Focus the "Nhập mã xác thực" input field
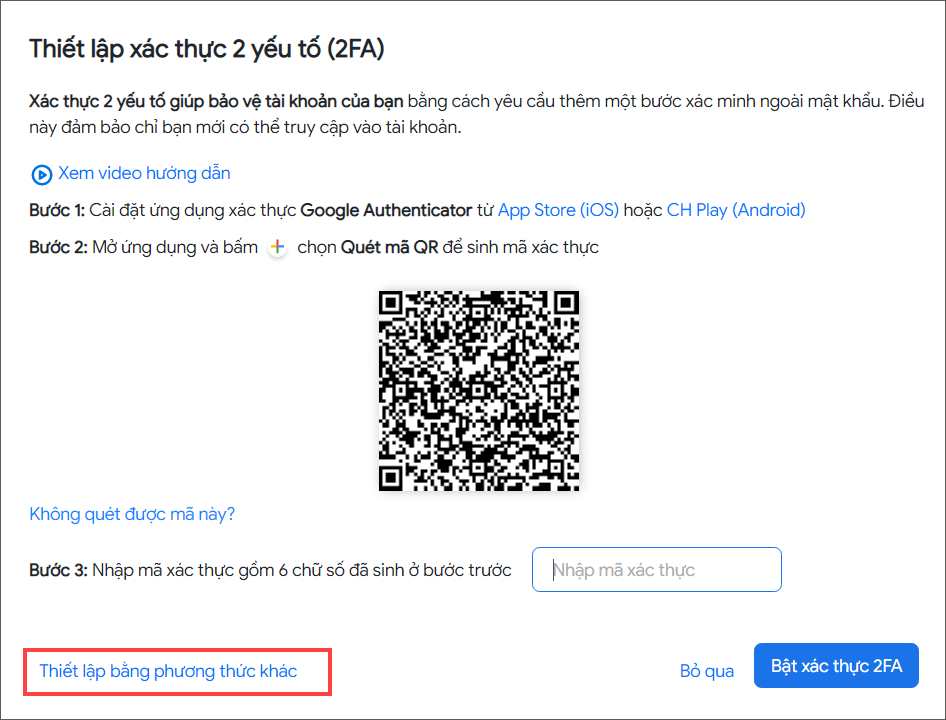Screen dimensions: 946x720 [656, 570]
